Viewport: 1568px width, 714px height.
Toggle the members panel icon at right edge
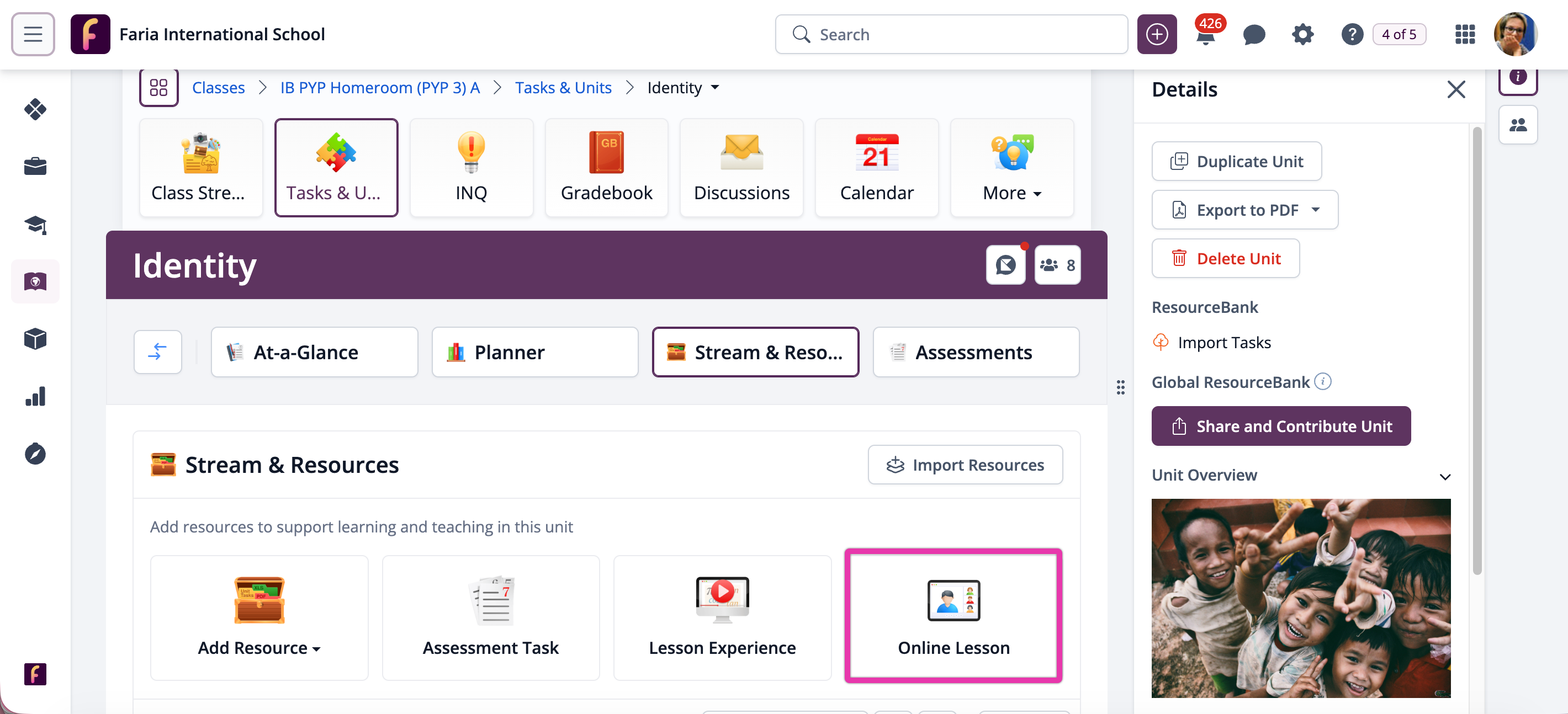1517,125
